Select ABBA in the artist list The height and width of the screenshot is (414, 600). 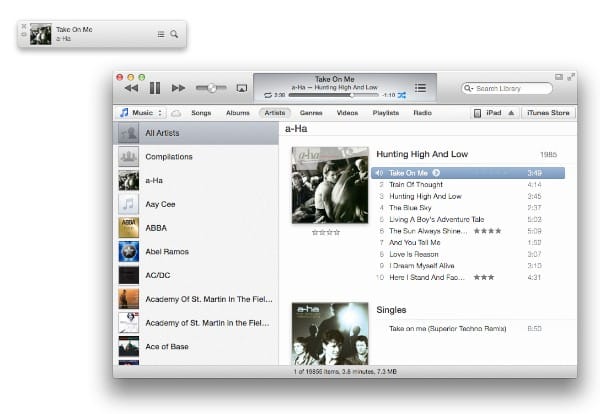(x=196, y=228)
